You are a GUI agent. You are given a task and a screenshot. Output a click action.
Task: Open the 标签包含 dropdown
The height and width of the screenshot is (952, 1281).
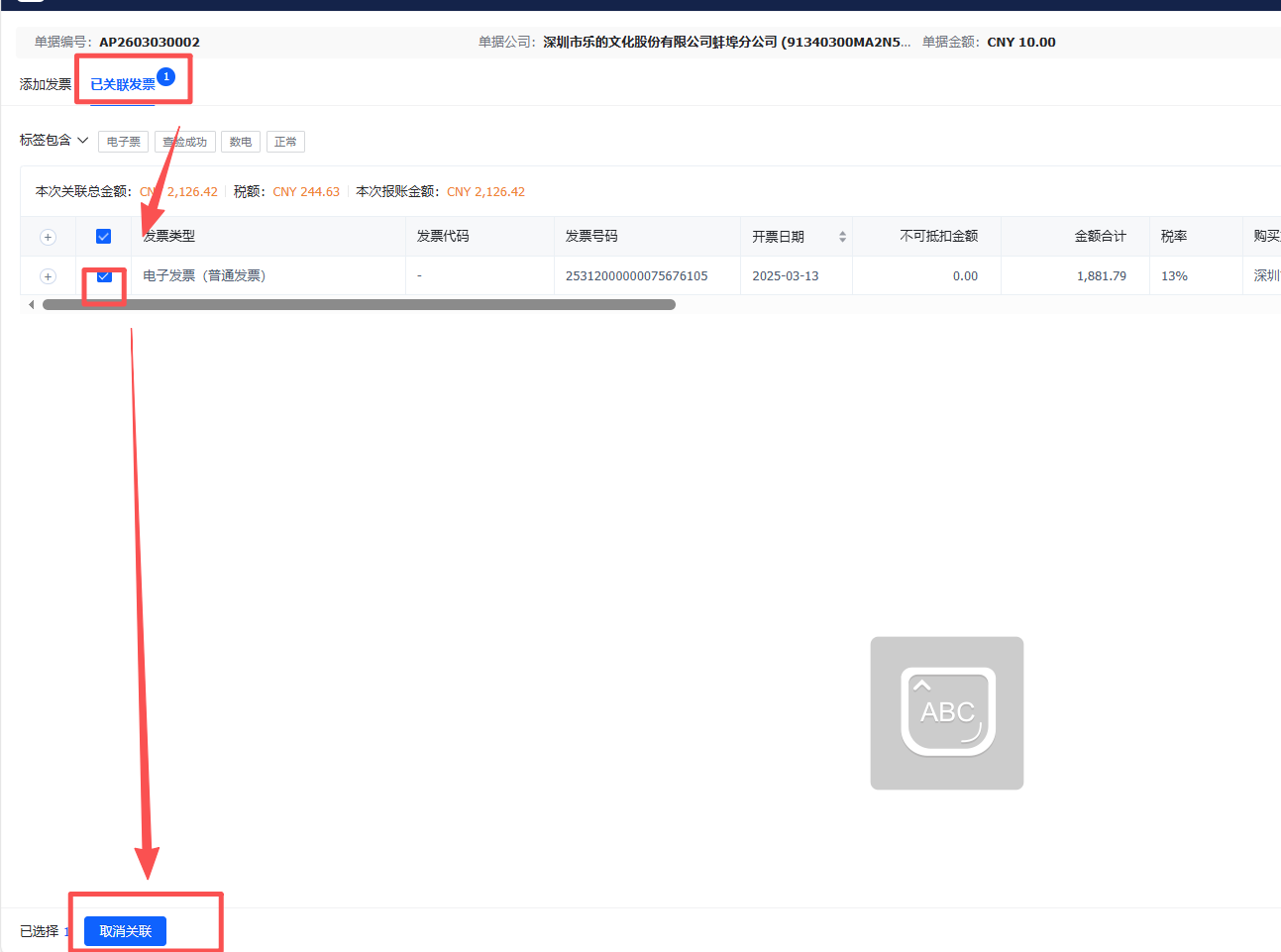(x=54, y=141)
